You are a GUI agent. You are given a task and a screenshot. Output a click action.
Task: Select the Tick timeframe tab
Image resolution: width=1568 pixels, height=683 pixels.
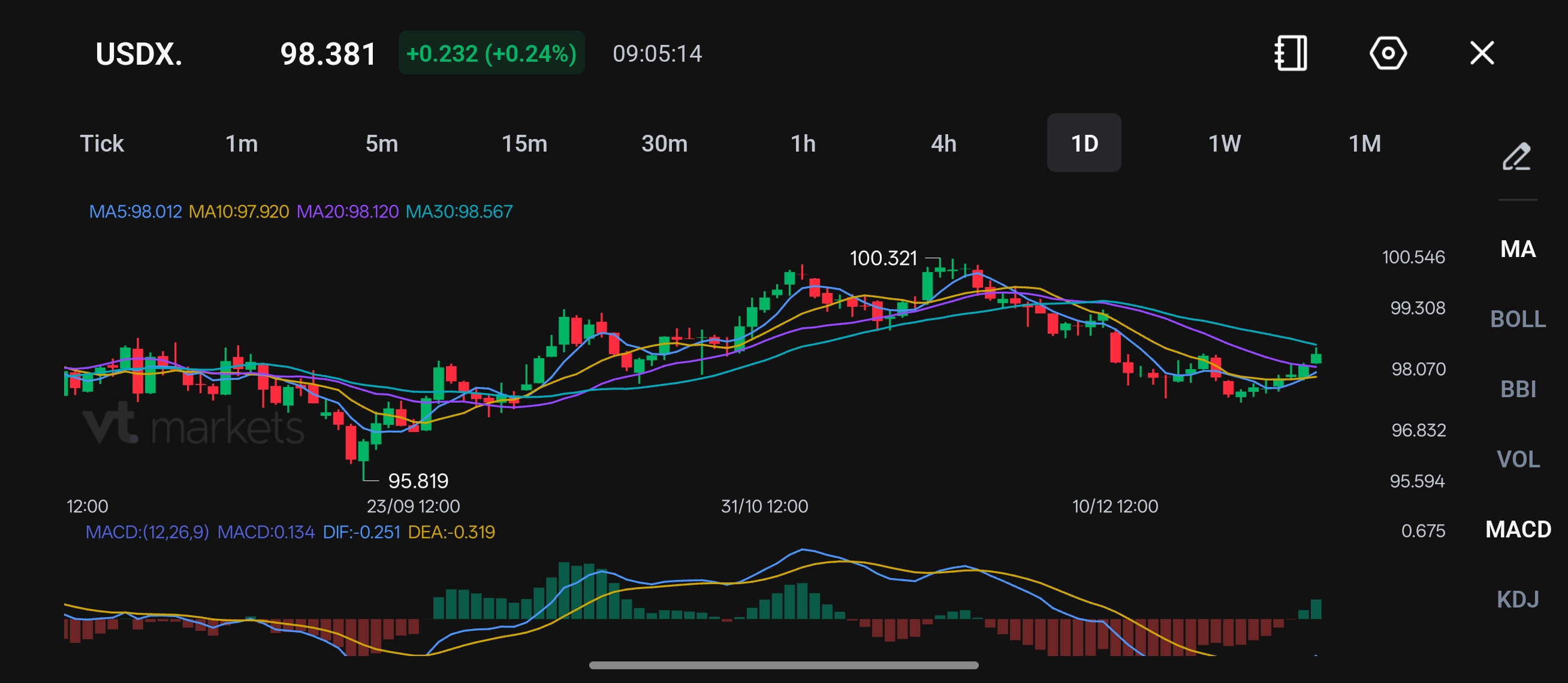pos(102,144)
